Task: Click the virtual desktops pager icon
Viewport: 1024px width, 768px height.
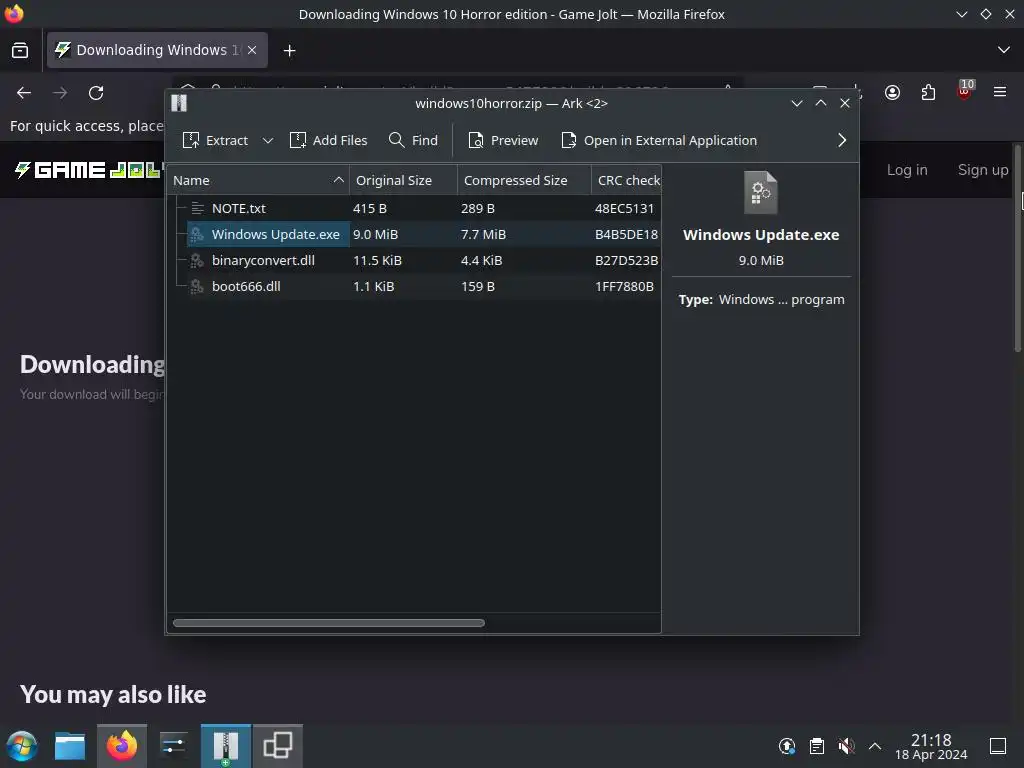Action: (x=278, y=746)
